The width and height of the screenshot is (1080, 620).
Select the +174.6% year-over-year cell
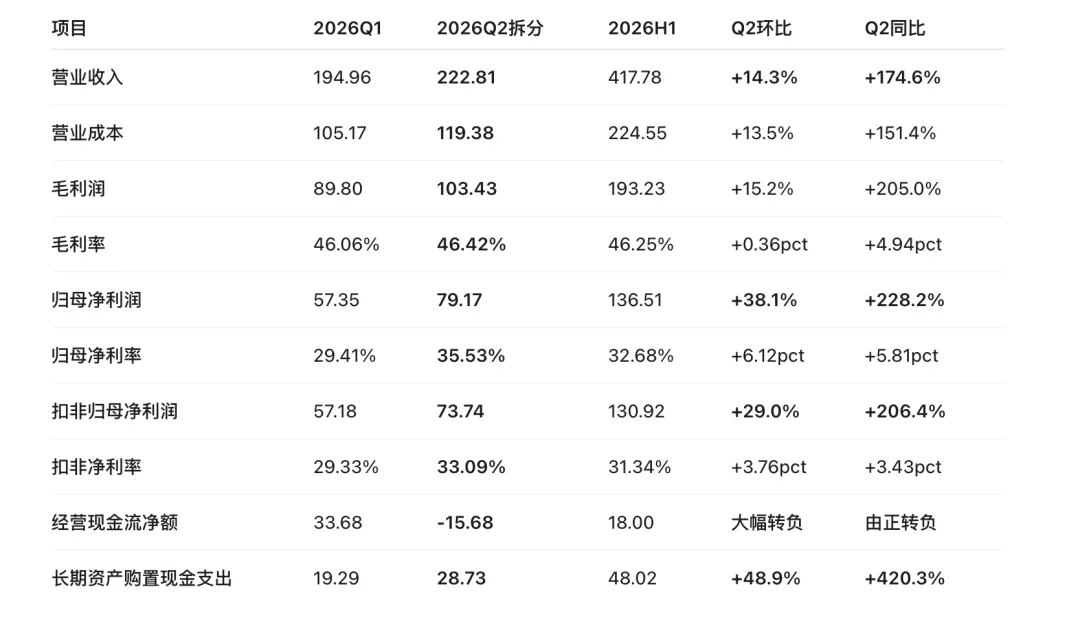point(902,77)
